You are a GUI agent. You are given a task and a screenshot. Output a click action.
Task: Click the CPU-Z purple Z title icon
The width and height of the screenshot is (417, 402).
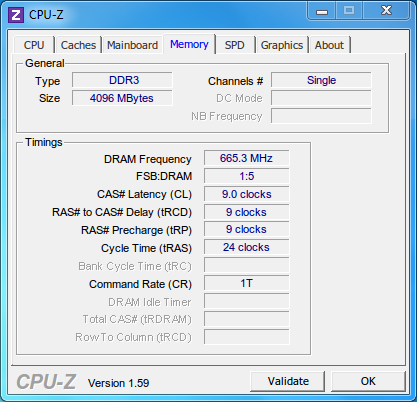[x=16, y=15]
